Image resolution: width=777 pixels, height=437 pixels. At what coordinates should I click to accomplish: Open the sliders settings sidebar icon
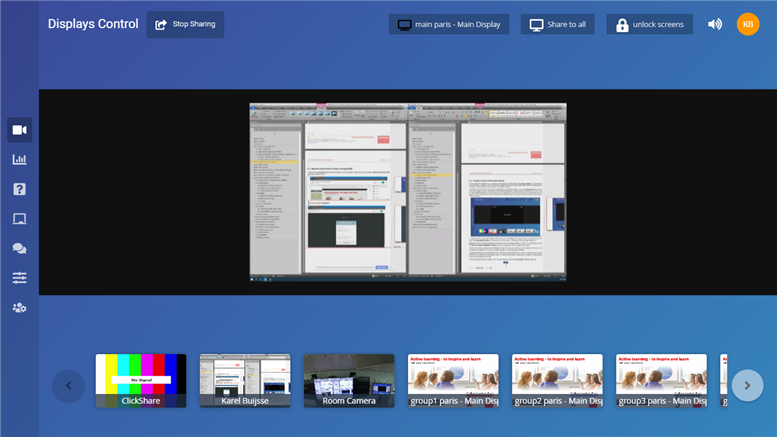coord(19,278)
